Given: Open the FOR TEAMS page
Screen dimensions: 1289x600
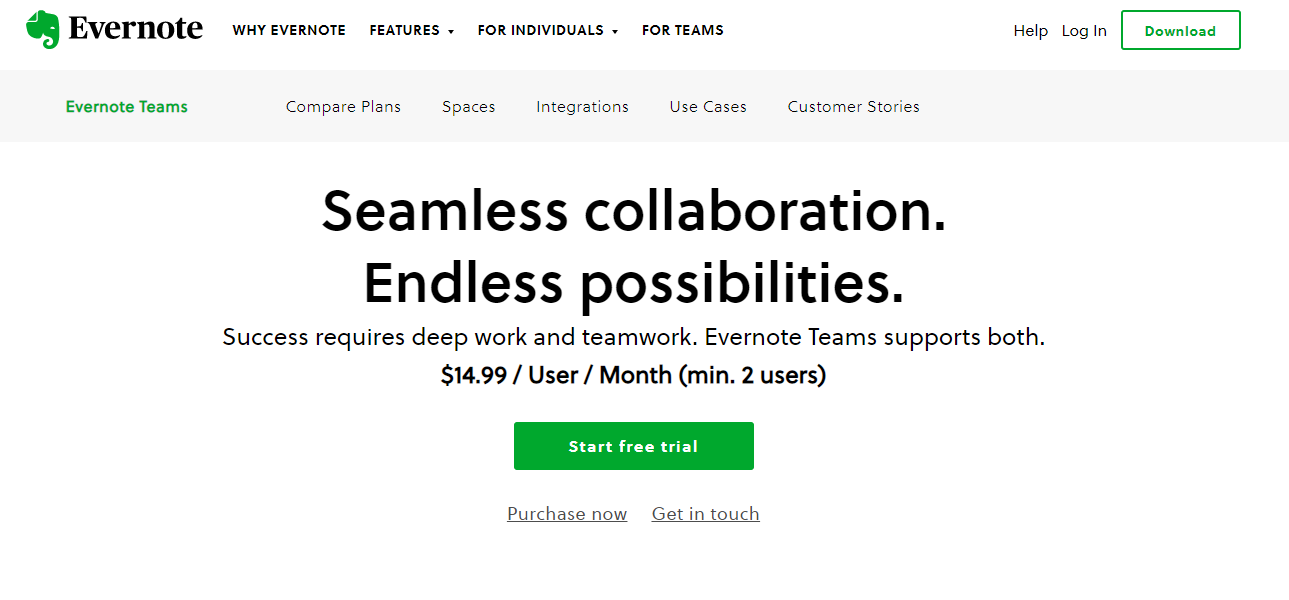Looking at the screenshot, I should click(682, 30).
